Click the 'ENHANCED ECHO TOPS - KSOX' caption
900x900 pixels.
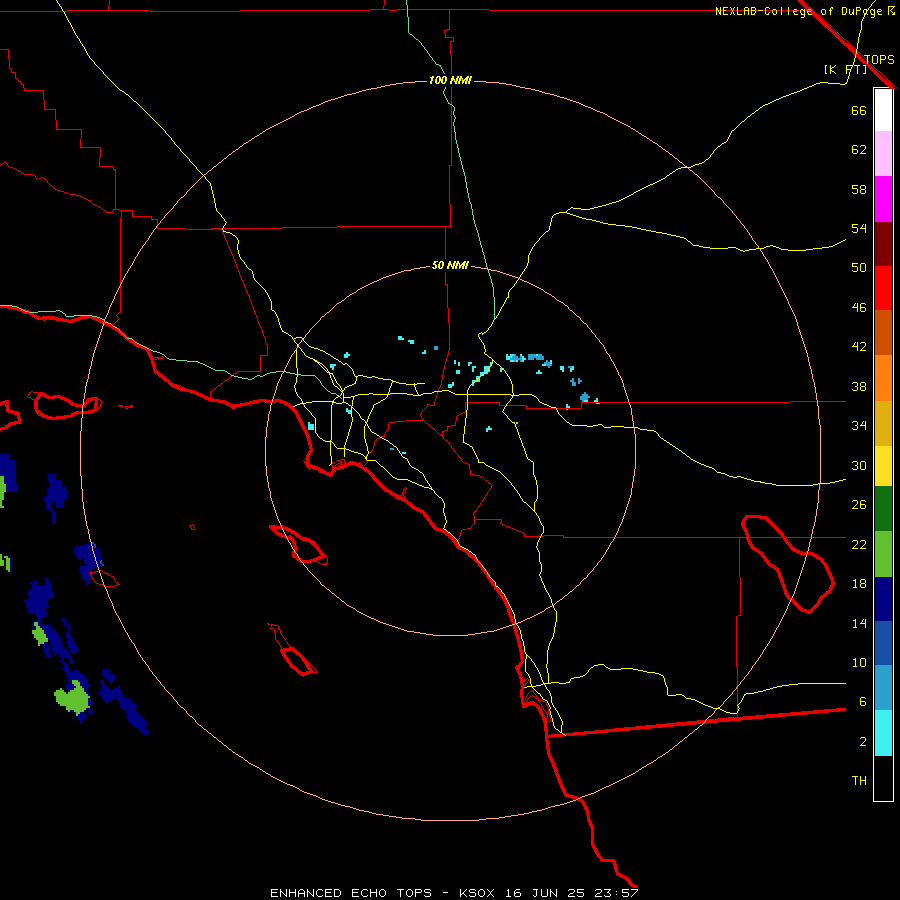point(382,893)
